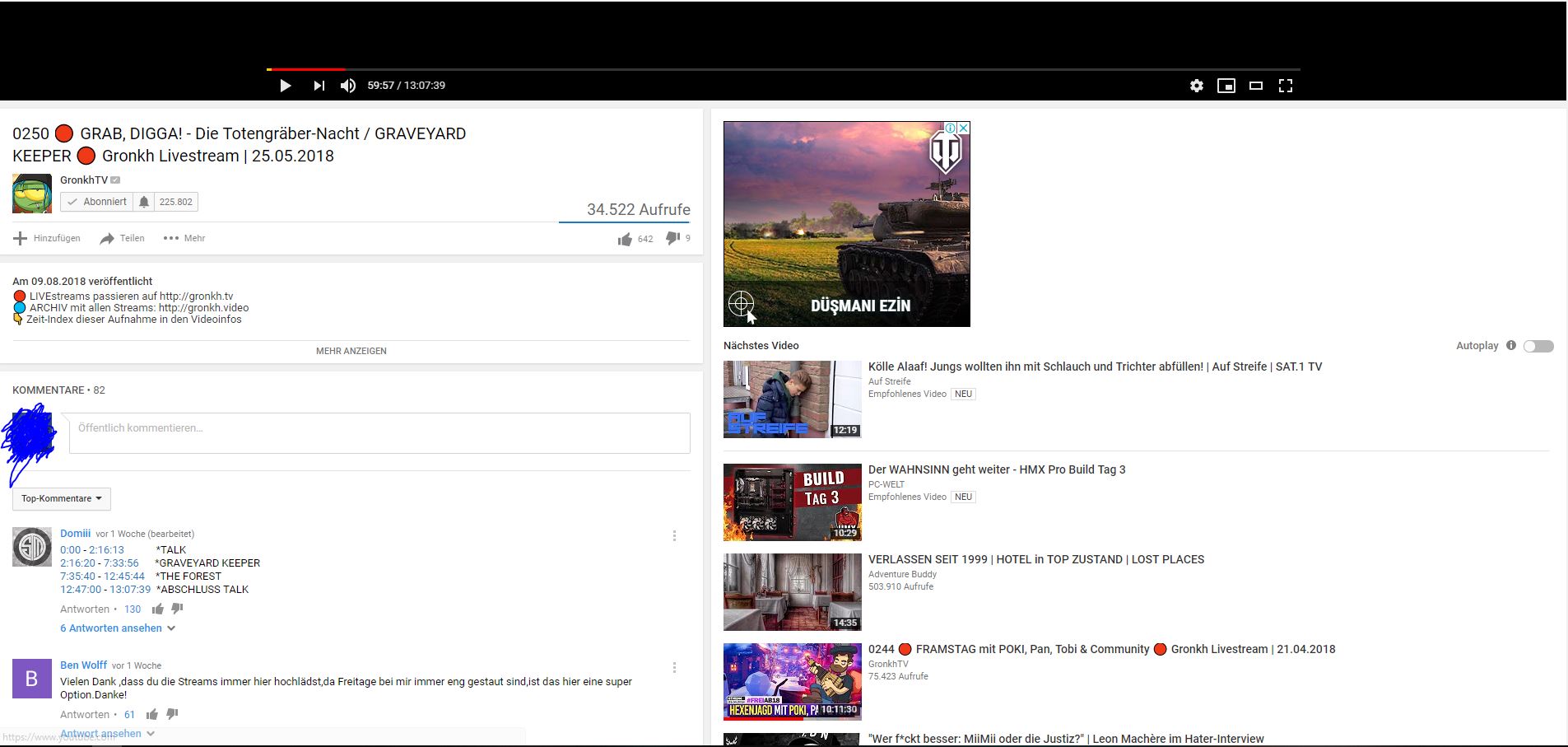
Task: Jump to timestamp 7:35:40
Action: coord(78,577)
